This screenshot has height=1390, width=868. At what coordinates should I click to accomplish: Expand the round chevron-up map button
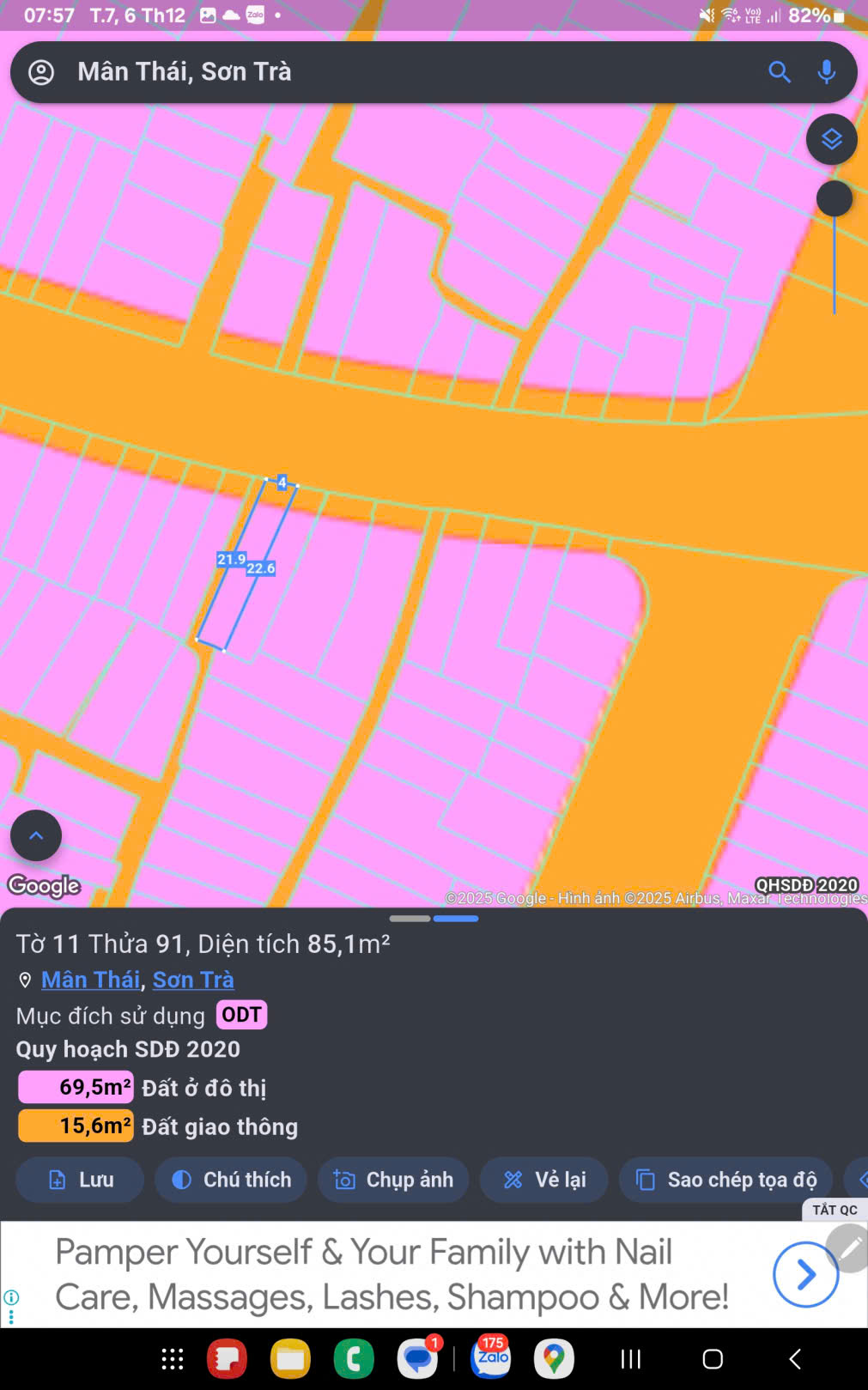pyautogui.click(x=36, y=835)
